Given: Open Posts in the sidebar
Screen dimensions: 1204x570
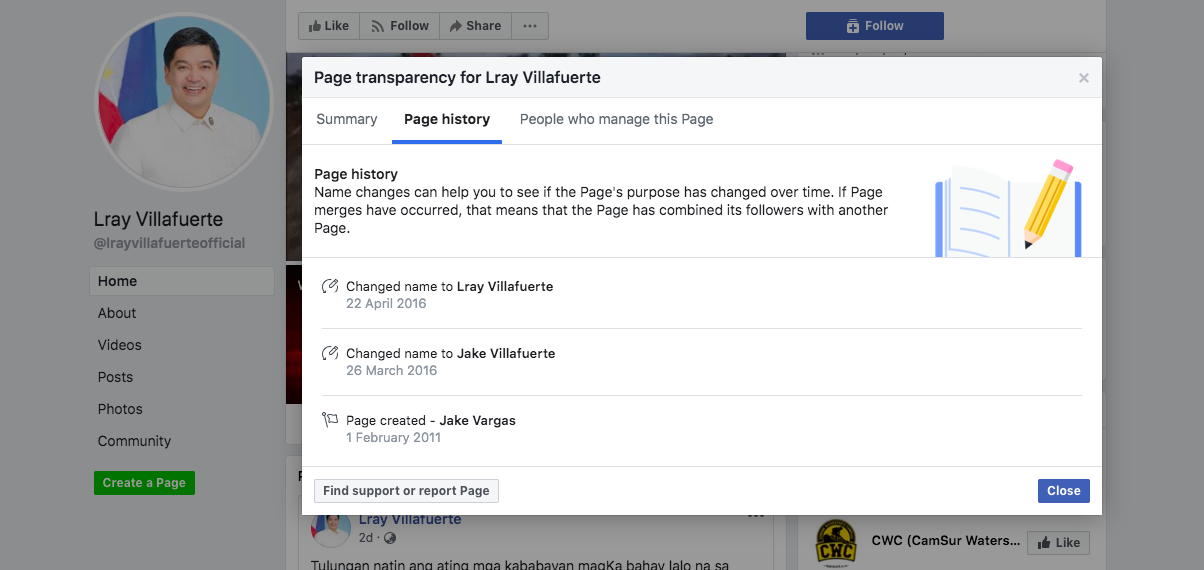Looking at the screenshot, I should pos(115,377).
